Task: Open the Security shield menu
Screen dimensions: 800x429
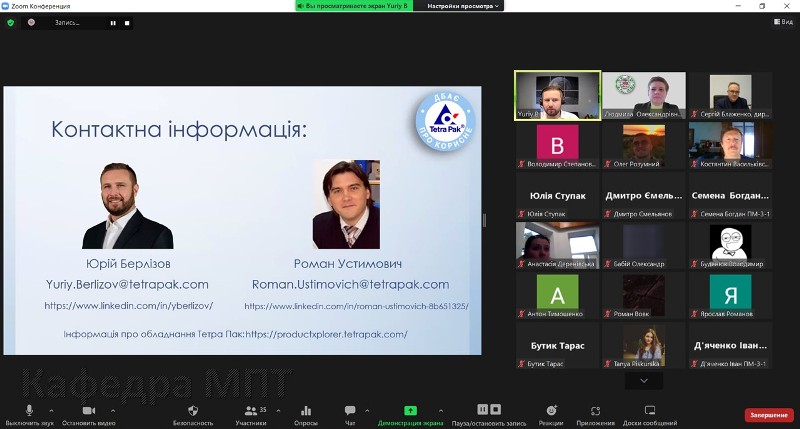Action: pos(193,411)
